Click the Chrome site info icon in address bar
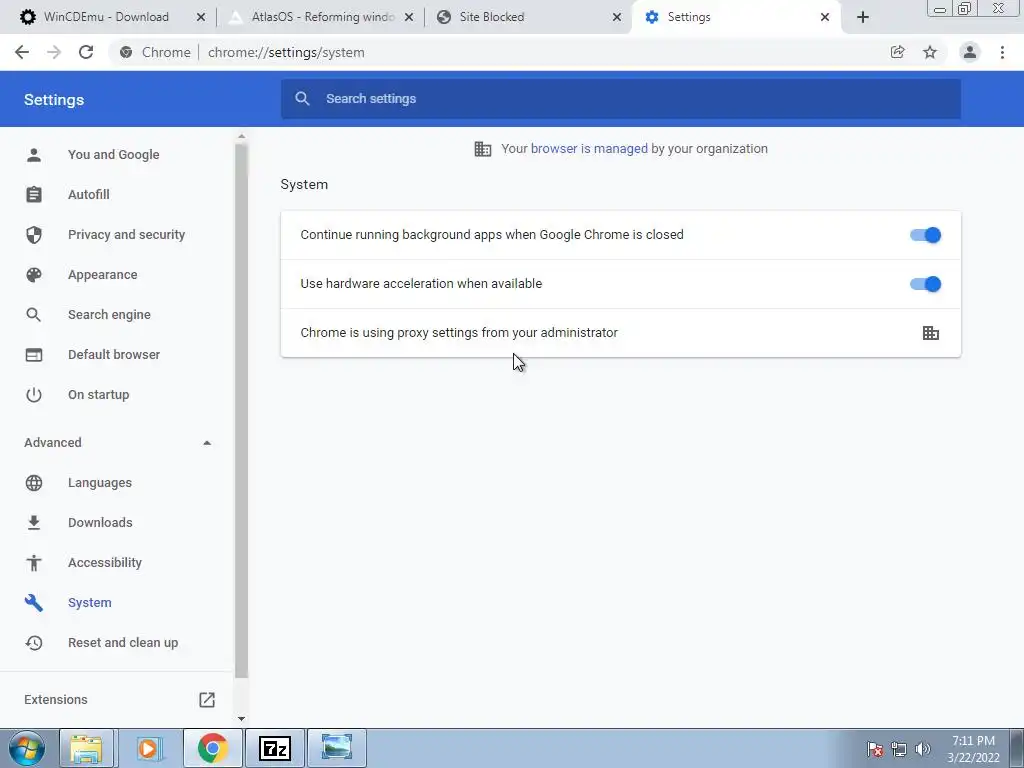 click(126, 52)
